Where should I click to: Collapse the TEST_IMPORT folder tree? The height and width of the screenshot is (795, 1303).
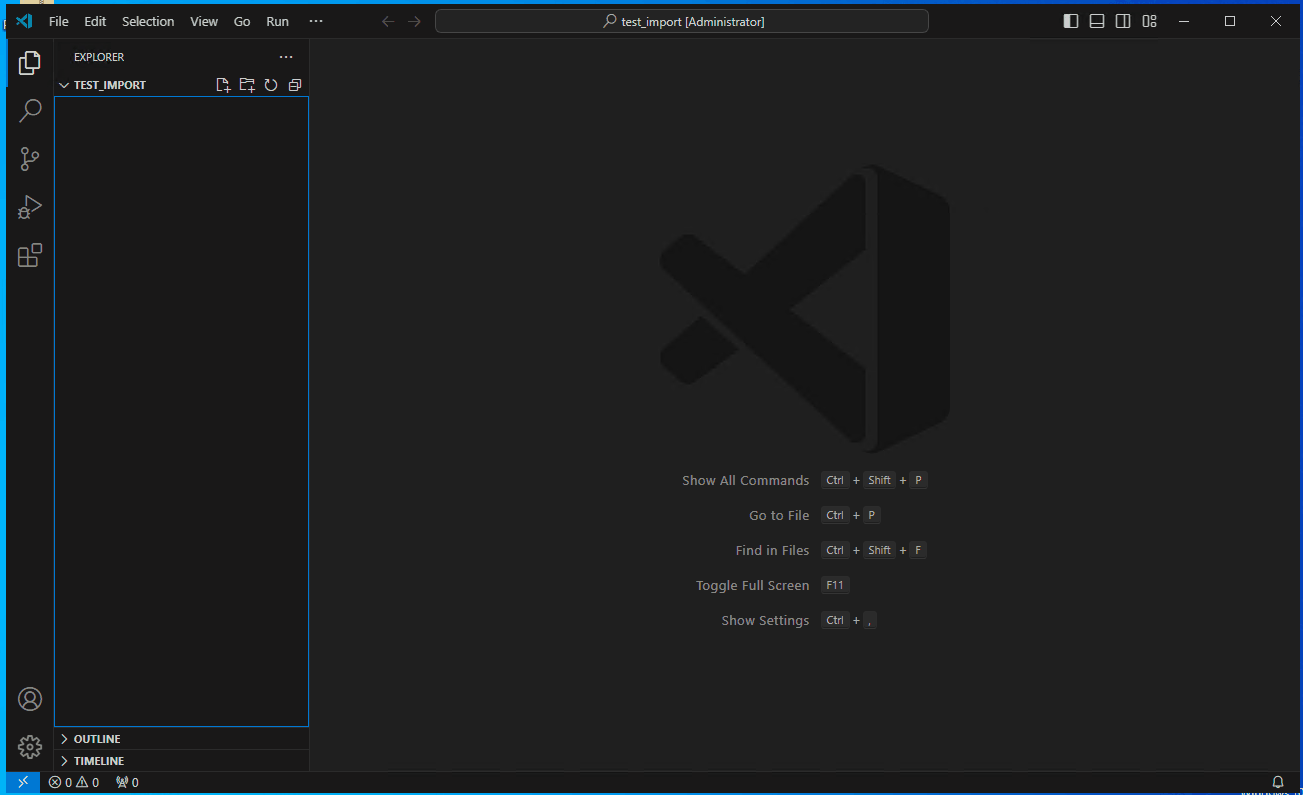(62, 85)
